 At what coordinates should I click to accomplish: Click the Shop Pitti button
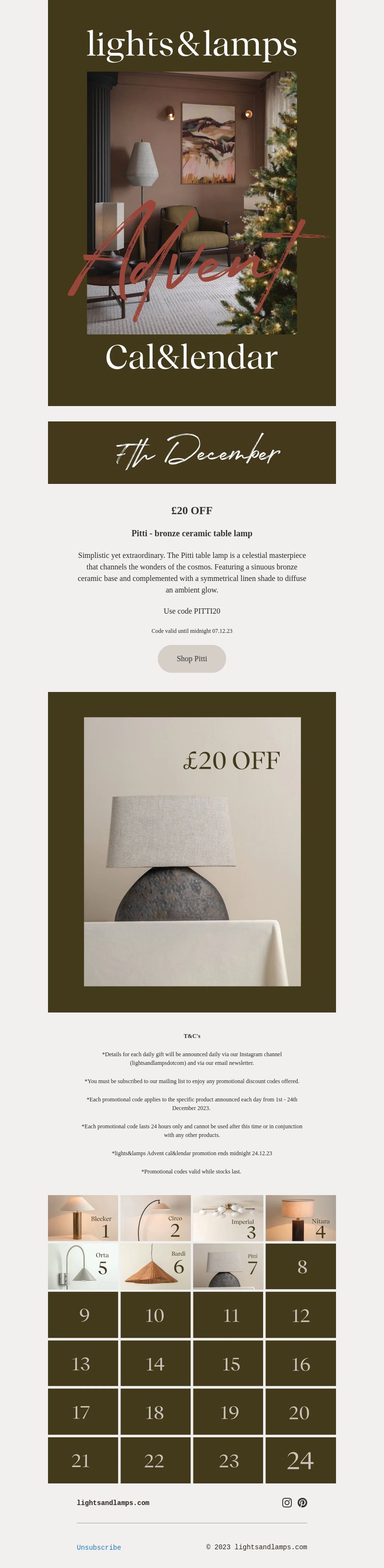click(x=192, y=659)
